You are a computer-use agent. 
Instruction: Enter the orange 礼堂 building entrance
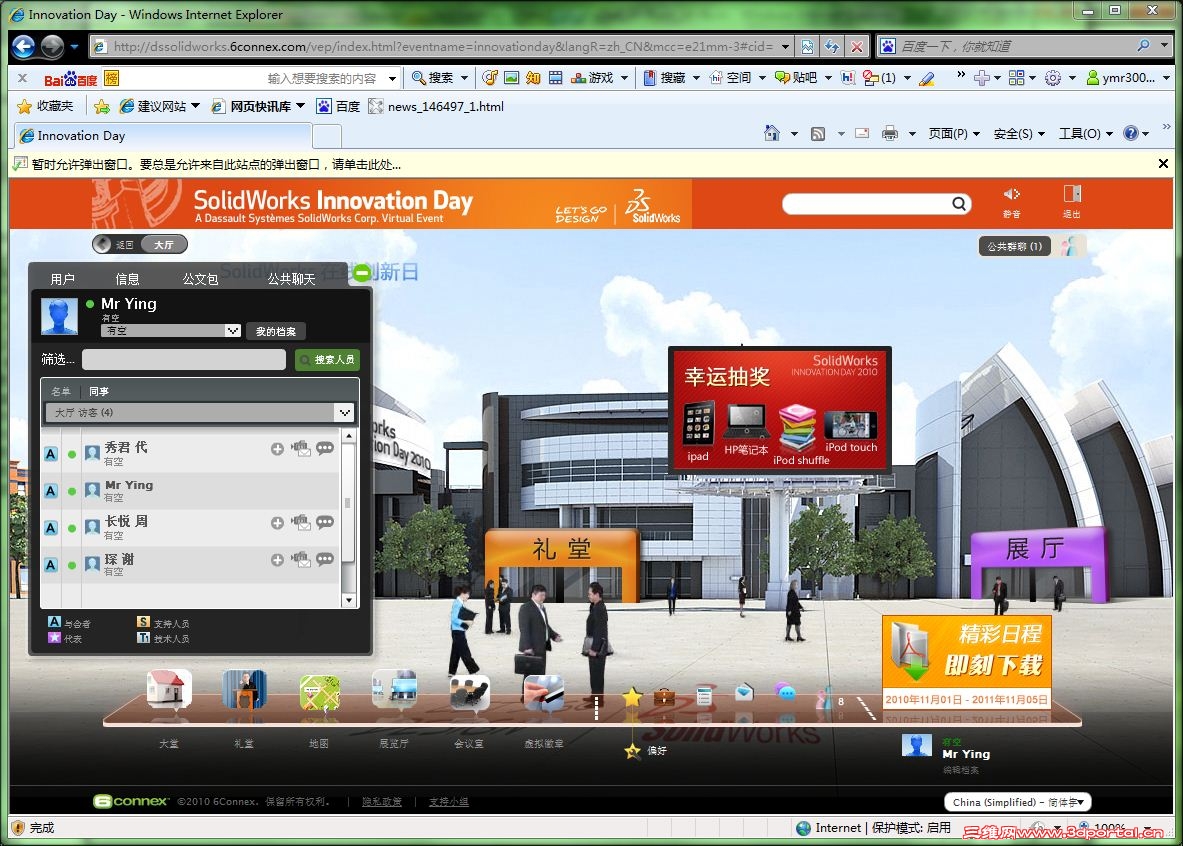click(562, 565)
